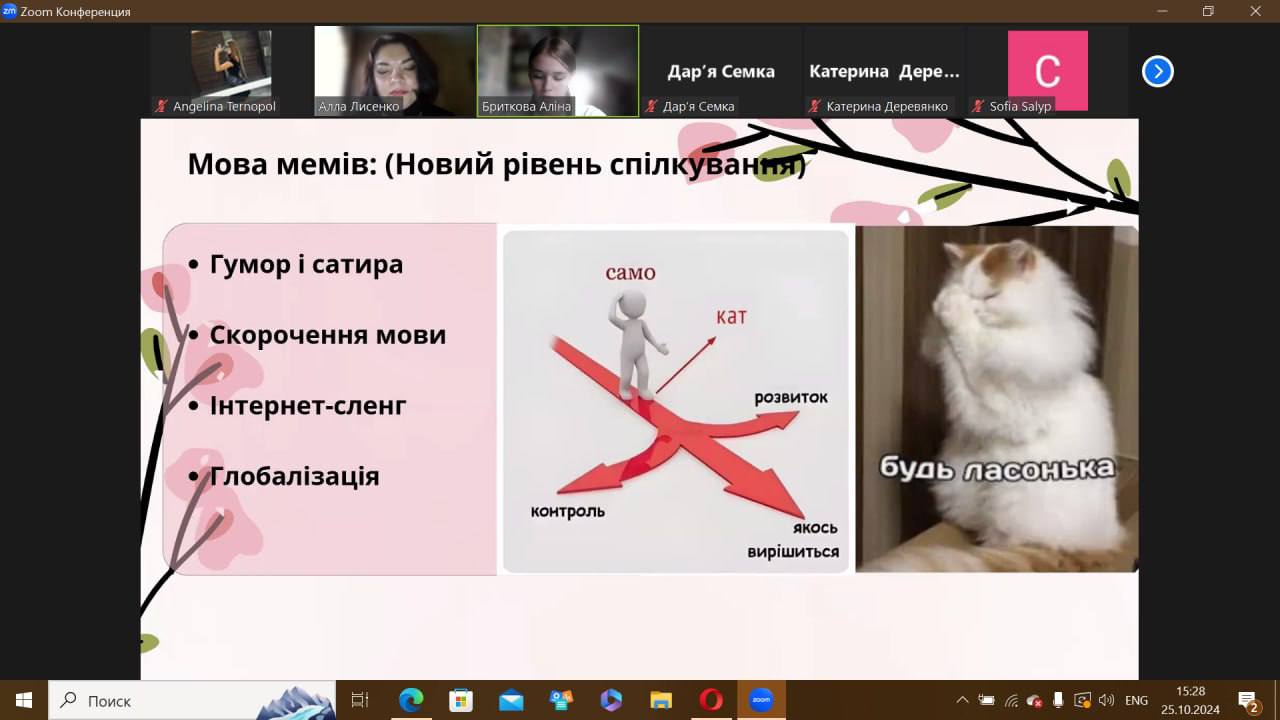Screen dimensions: 1280x720
Task: Show next participants with blue arrow button
Action: click(1157, 72)
